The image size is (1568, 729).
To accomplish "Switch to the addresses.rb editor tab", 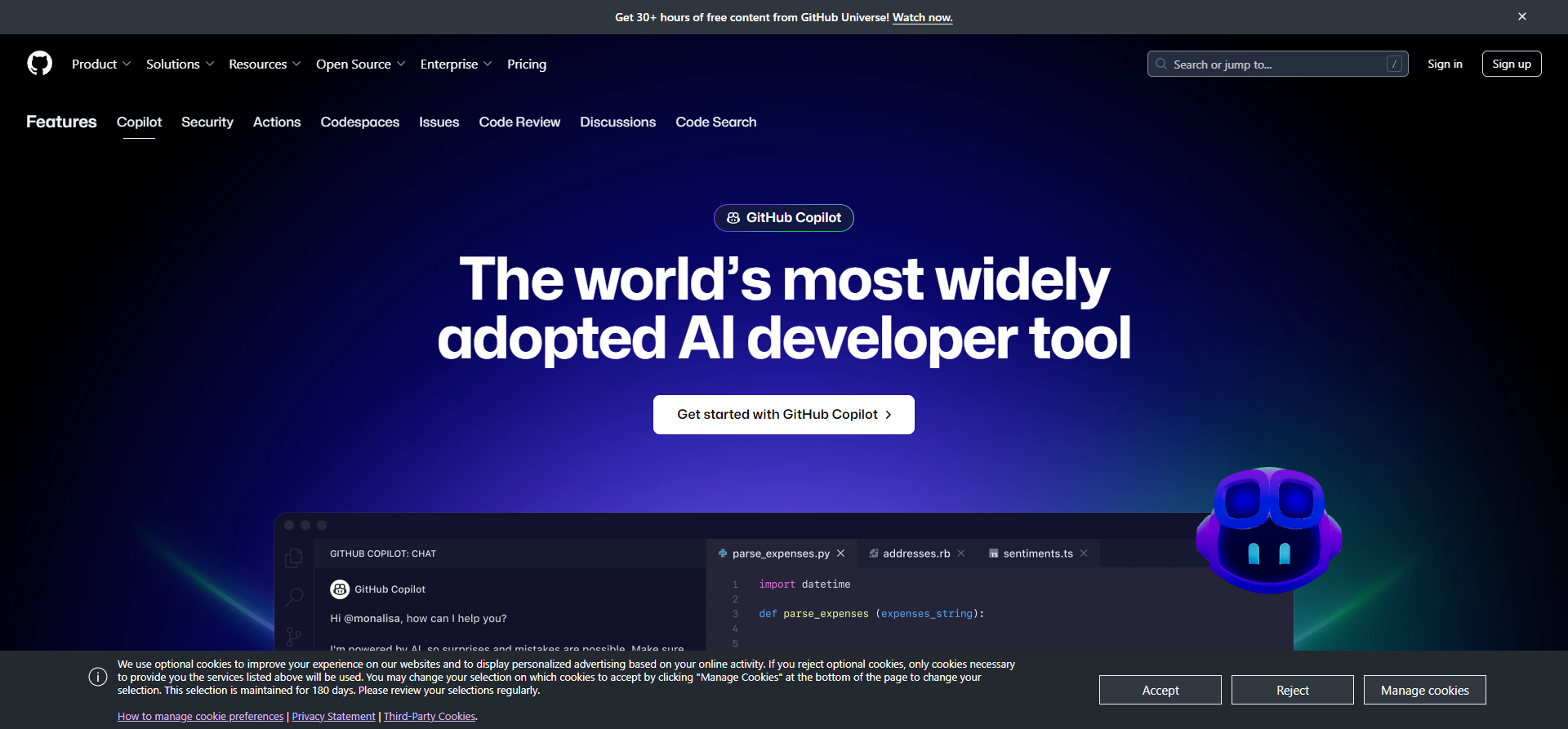I will (x=916, y=553).
